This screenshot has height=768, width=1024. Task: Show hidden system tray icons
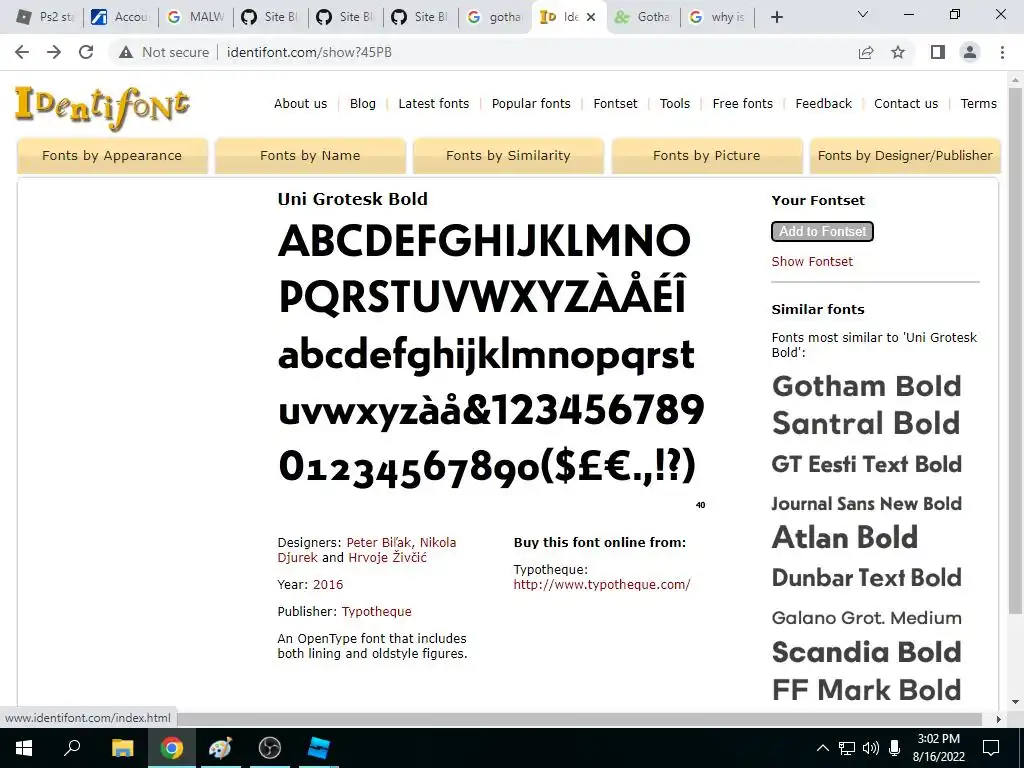pos(823,748)
